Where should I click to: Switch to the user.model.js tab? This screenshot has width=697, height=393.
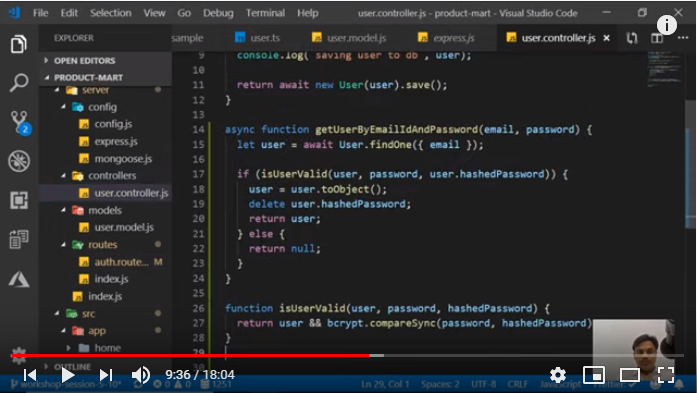349,38
